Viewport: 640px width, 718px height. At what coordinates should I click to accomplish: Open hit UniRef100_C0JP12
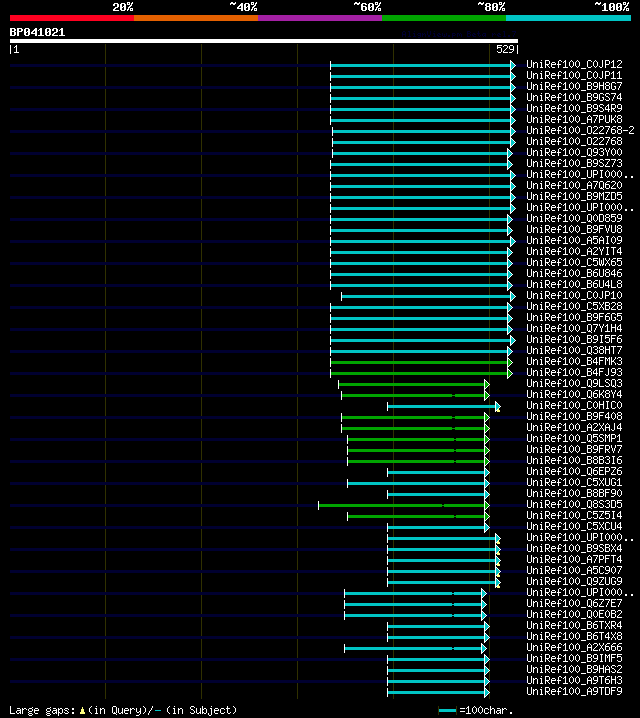pyautogui.click(x=574, y=65)
